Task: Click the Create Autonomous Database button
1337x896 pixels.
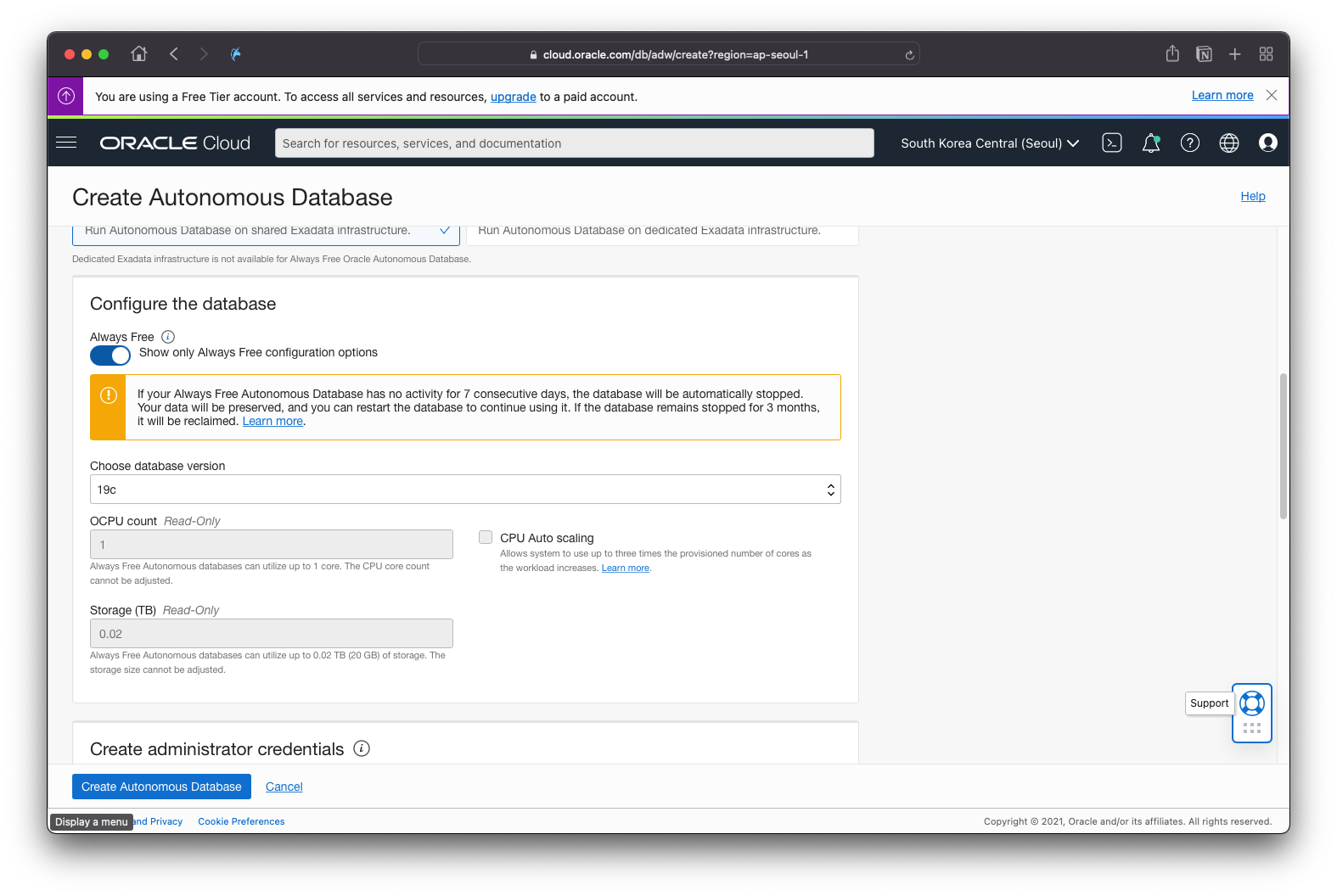Action: pos(161,787)
